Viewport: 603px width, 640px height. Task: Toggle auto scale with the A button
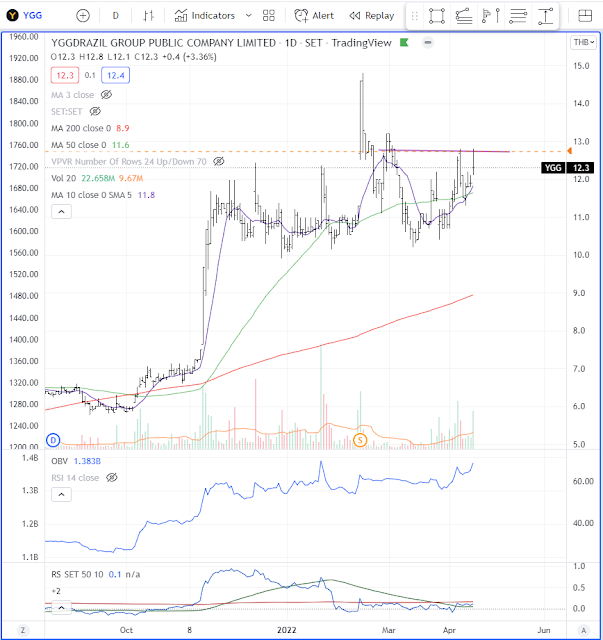click(584, 630)
